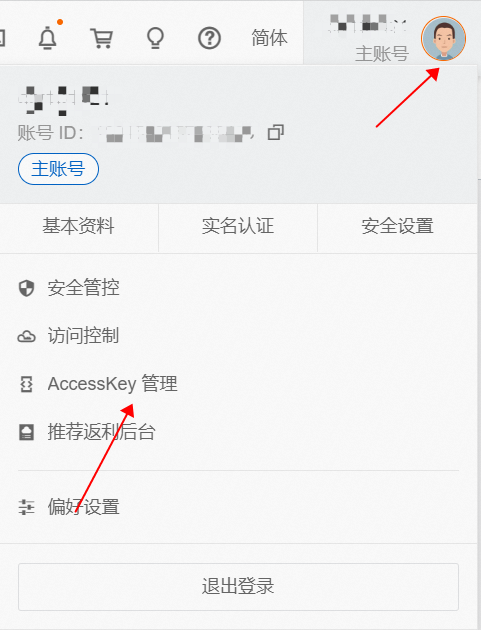481x630 pixels.
Task: Click the 退出登录 logout button
Action: 238,587
